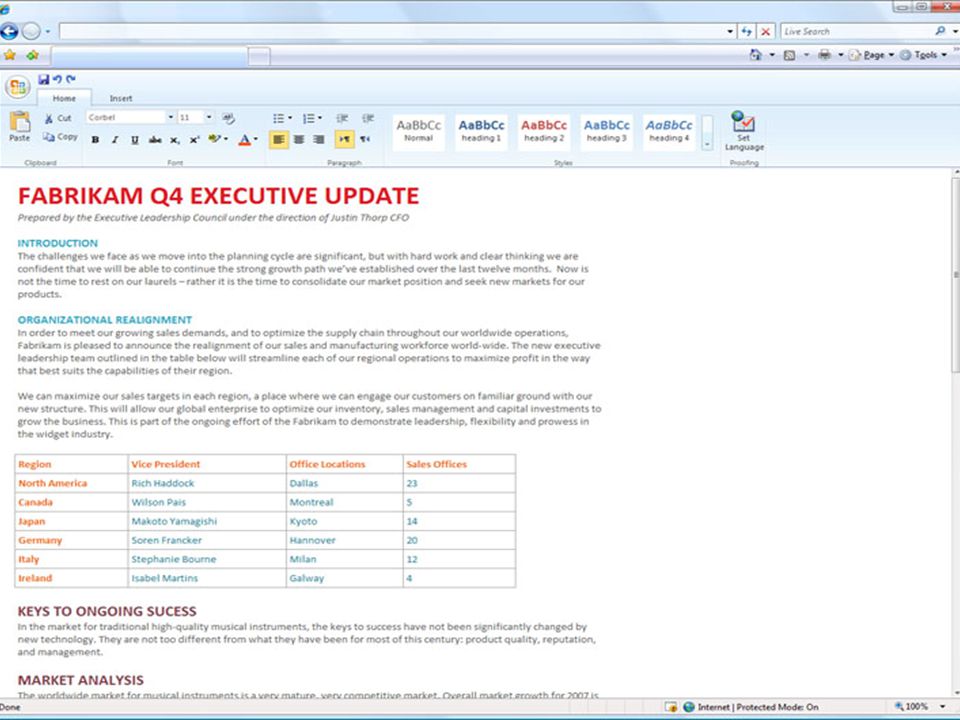Expand the numbered list style dropdown
960x720 pixels.
[320, 118]
